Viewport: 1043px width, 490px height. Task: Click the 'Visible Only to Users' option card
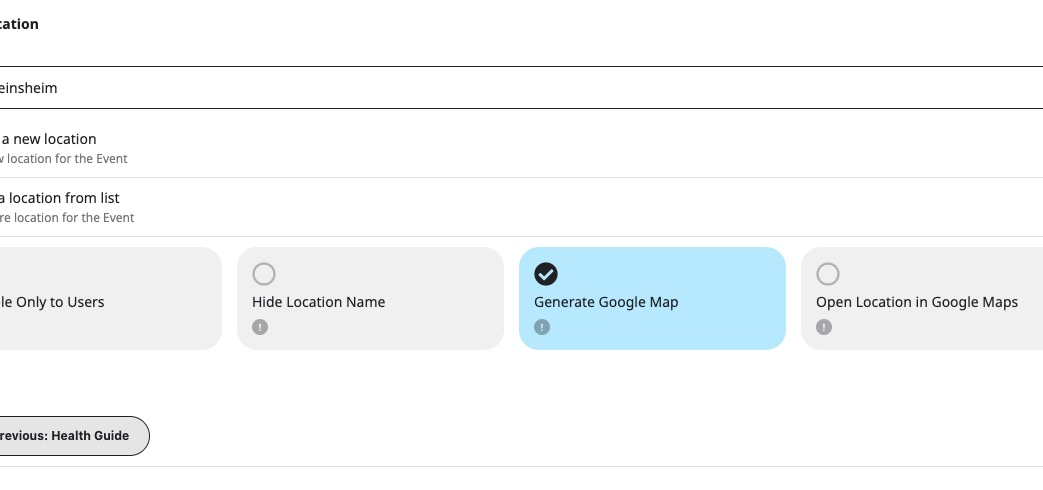click(x=100, y=302)
